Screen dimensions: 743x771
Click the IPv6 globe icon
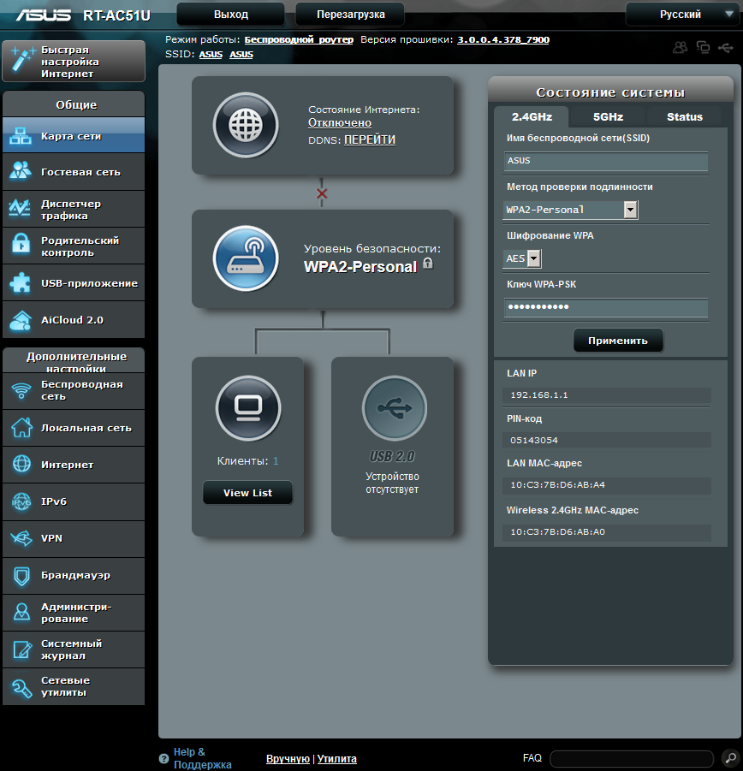[22, 501]
